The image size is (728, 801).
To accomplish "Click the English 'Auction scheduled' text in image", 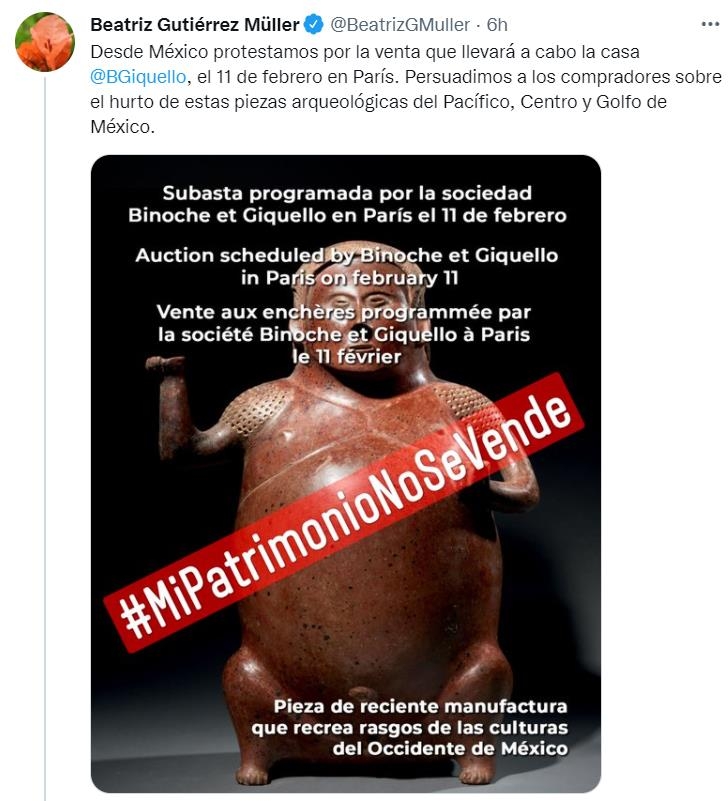I will (x=347, y=266).
